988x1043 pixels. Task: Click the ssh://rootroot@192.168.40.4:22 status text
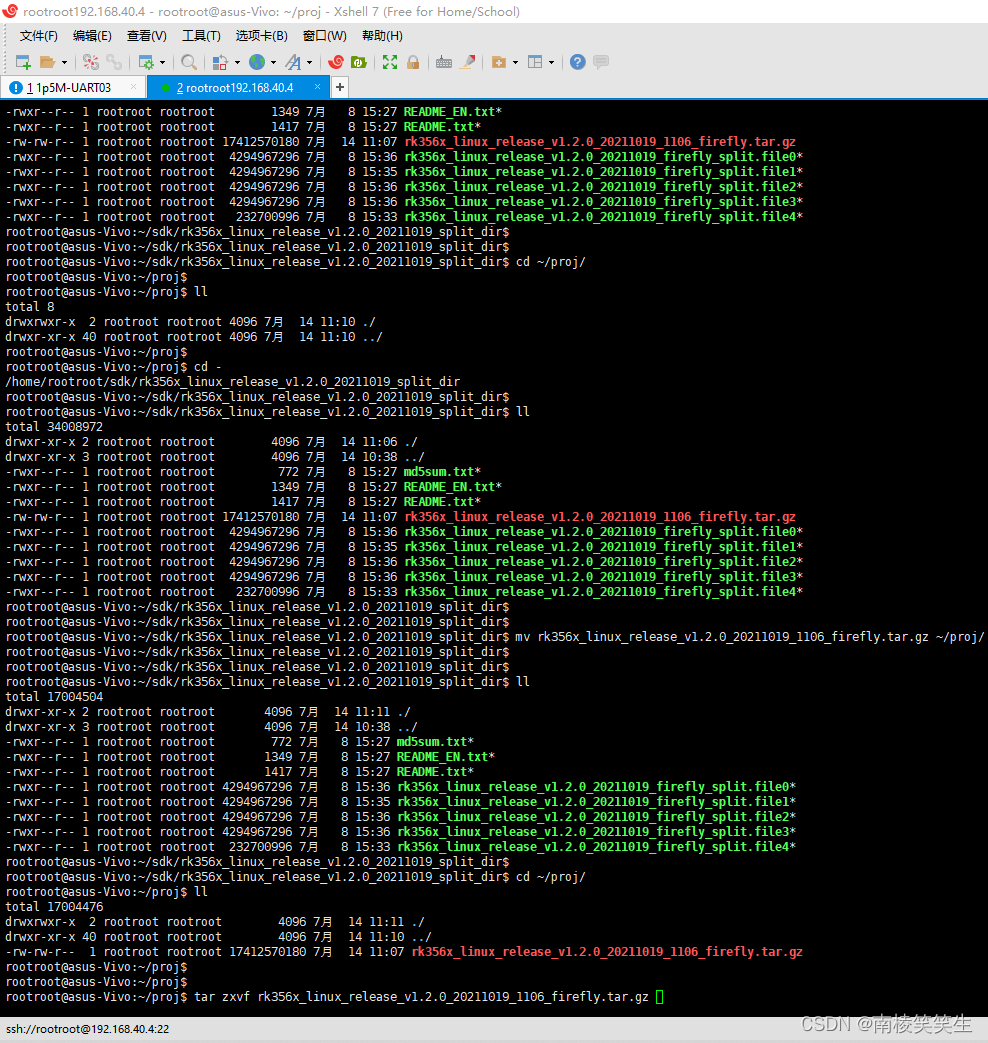(x=87, y=1029)
